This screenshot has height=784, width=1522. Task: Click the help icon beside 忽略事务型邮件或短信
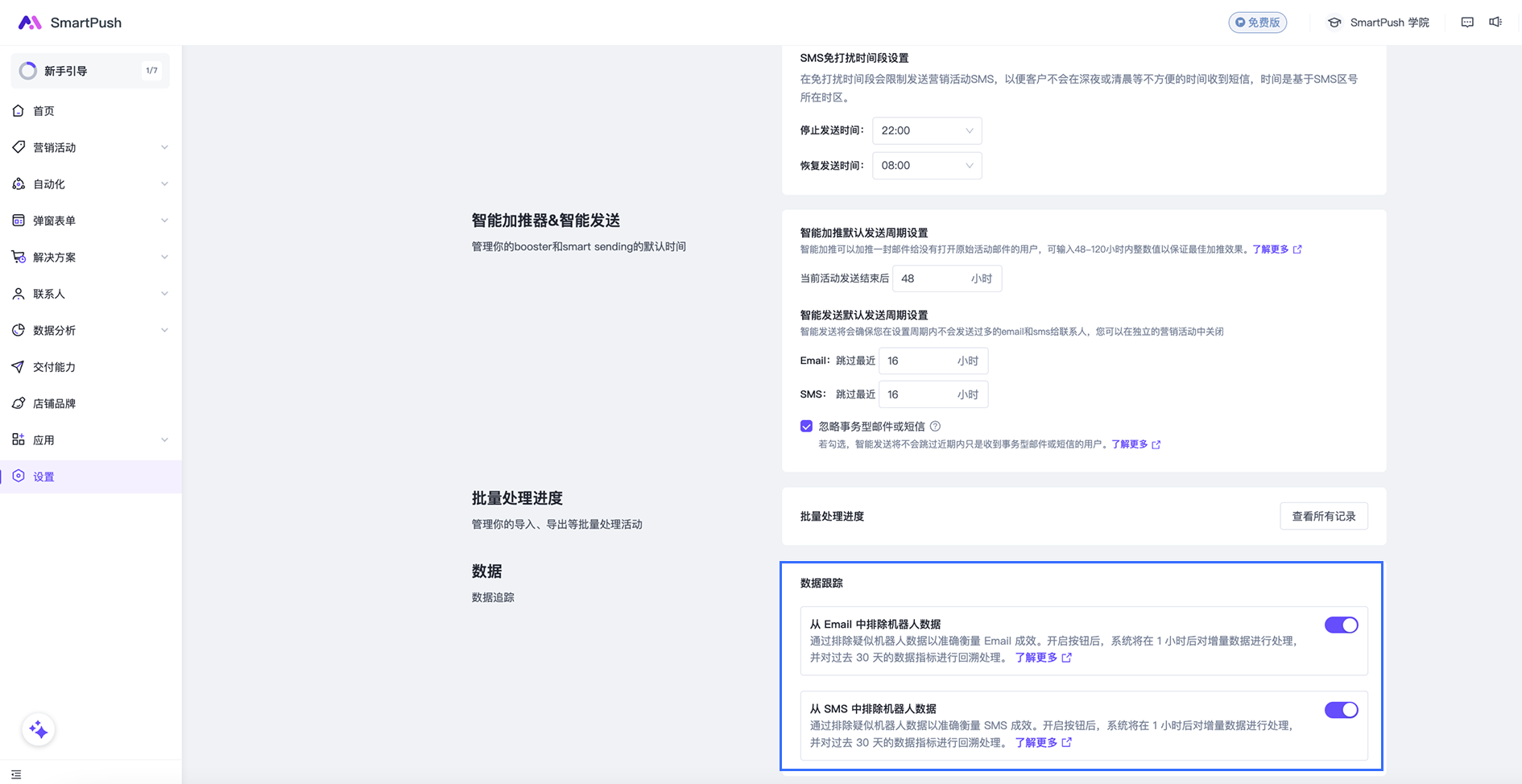935,427
